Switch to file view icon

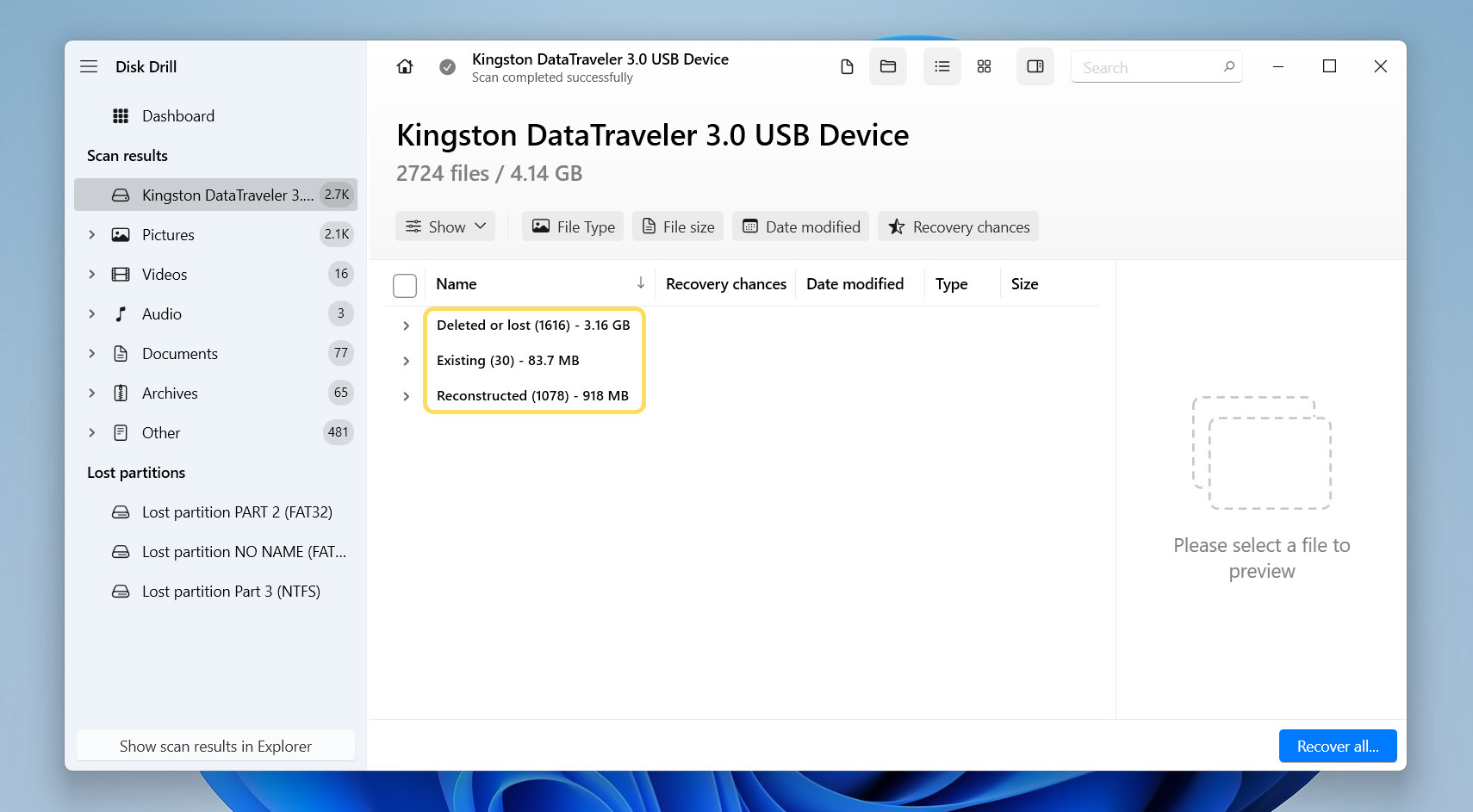(x=847, y=67)
